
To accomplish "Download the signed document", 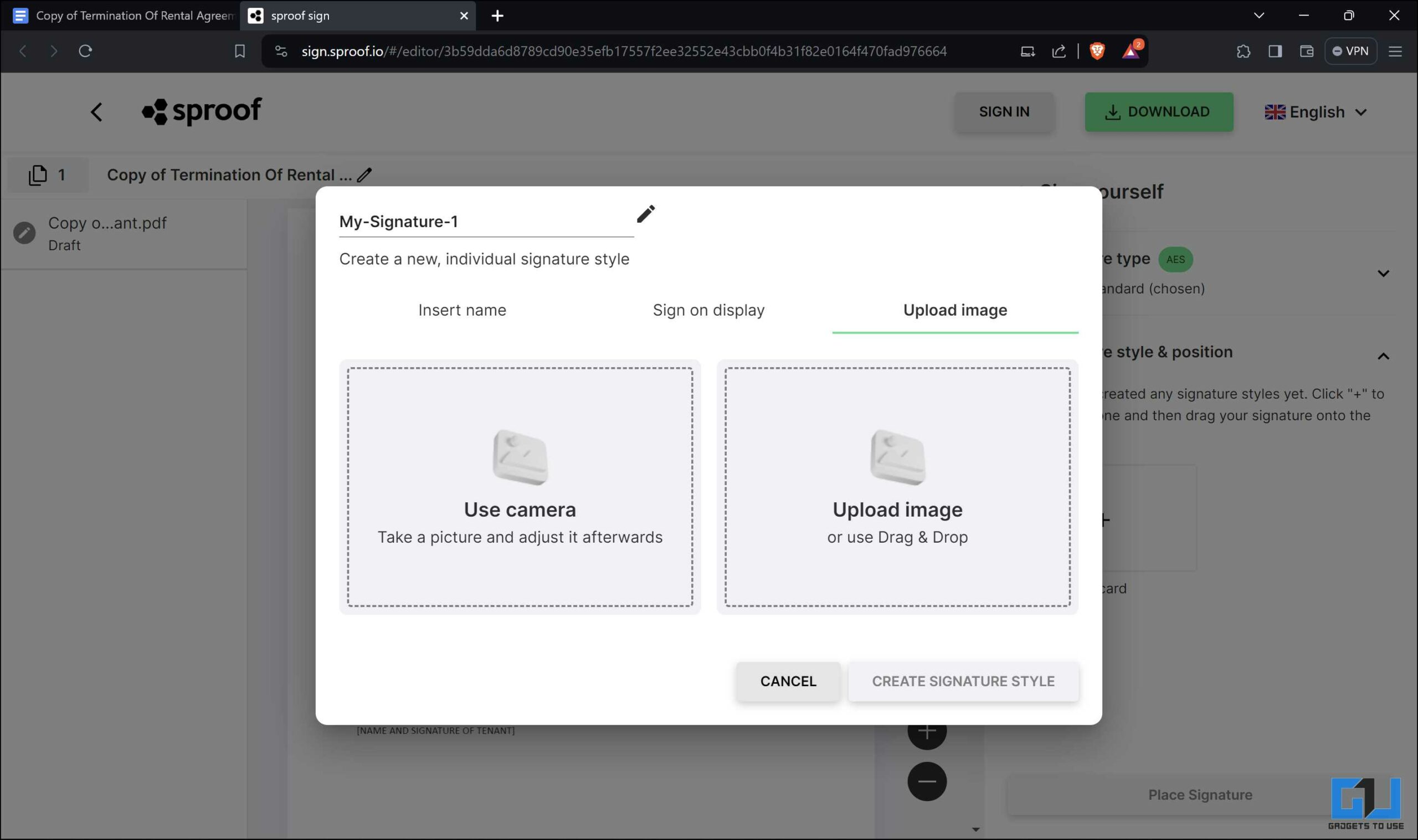I will [x=1159, y=111].
